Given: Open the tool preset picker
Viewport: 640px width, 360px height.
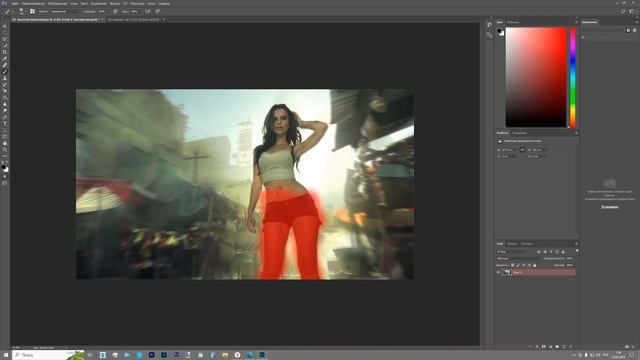Looking at the screenshot, I should click(8, 11).
